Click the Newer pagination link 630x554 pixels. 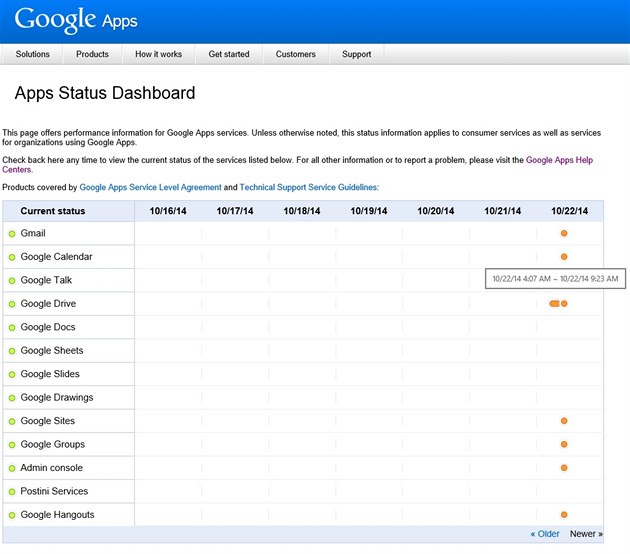tap(586, 534)
